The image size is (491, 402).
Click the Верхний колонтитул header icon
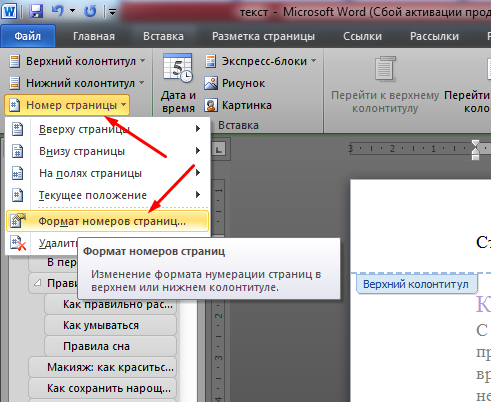tap(14, 61)
